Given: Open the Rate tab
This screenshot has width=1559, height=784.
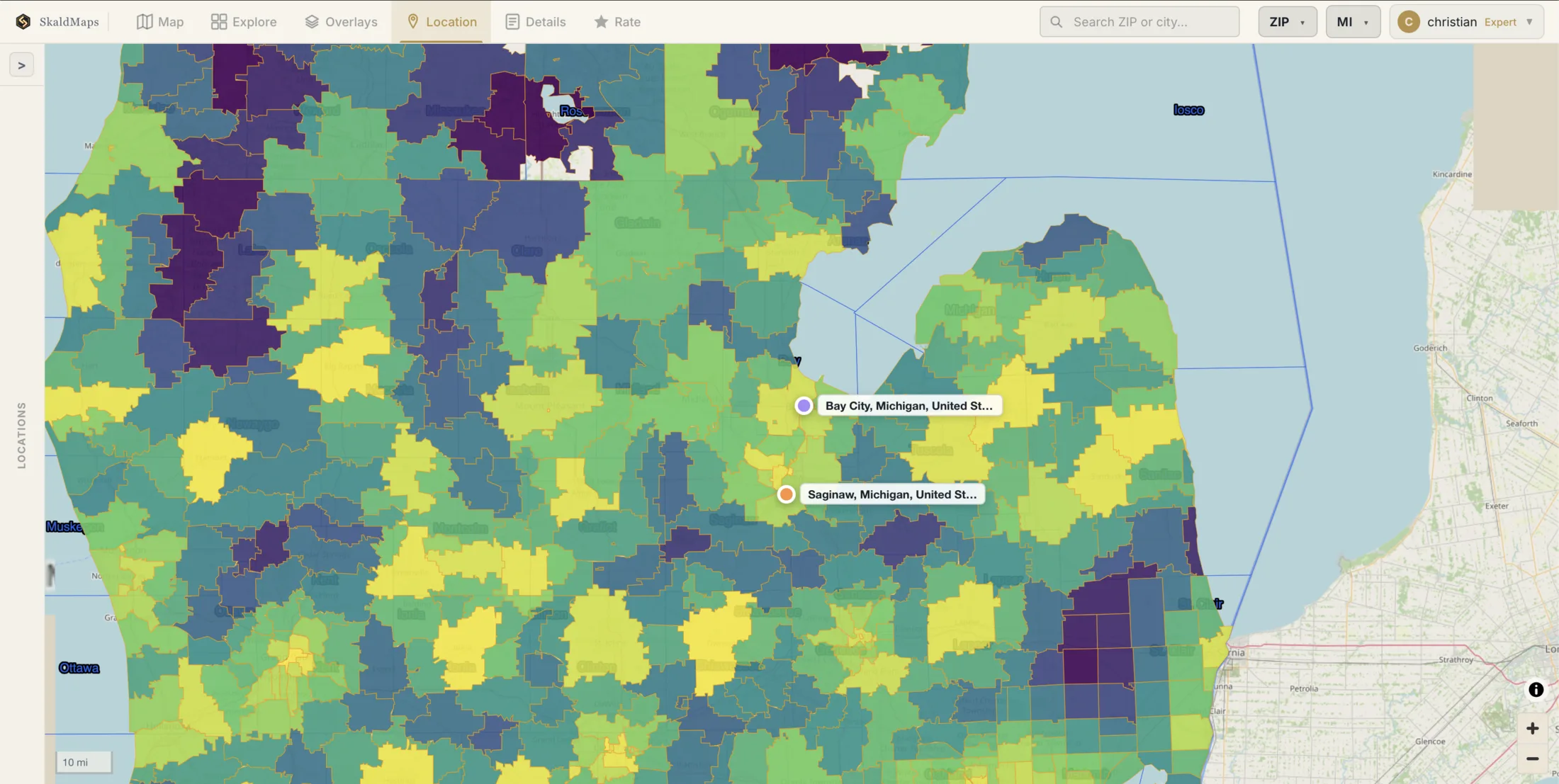Looking at the screenshot, I should (x=617, y=21).
